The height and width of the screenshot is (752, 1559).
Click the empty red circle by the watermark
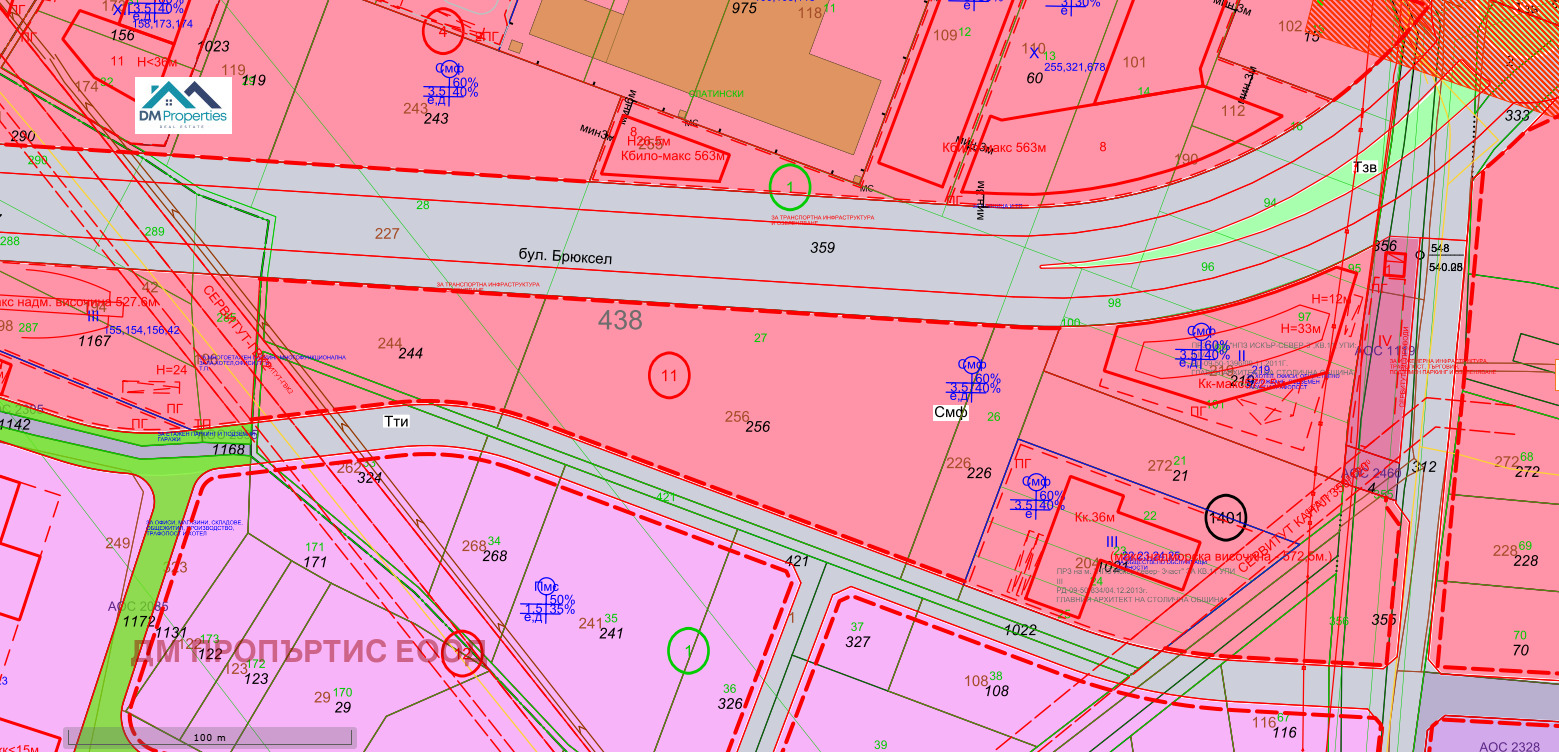pos(462,653)
